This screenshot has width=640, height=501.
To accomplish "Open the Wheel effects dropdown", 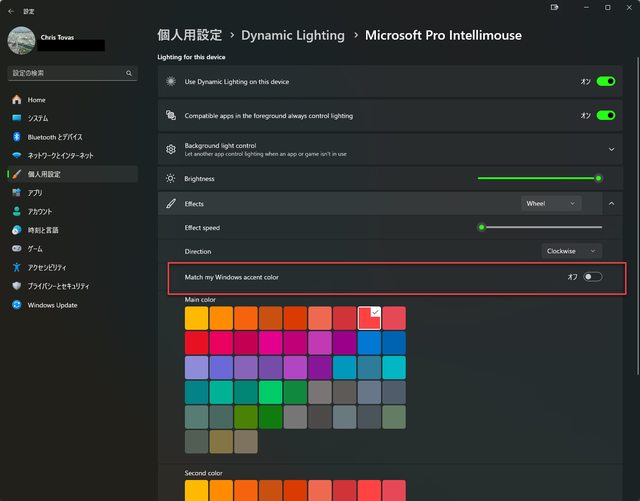I will click(x=551, y=203).
